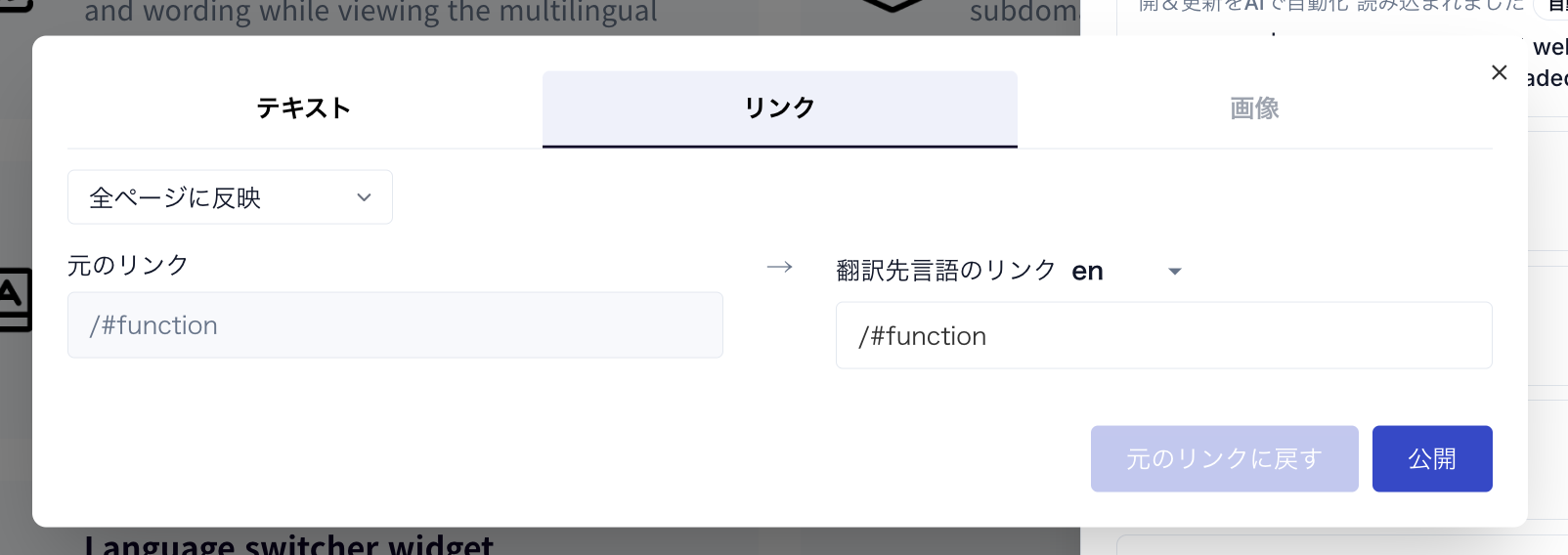
Task: Click the text-edit "A" icon behind dialog
Action: tap(14, 299)
